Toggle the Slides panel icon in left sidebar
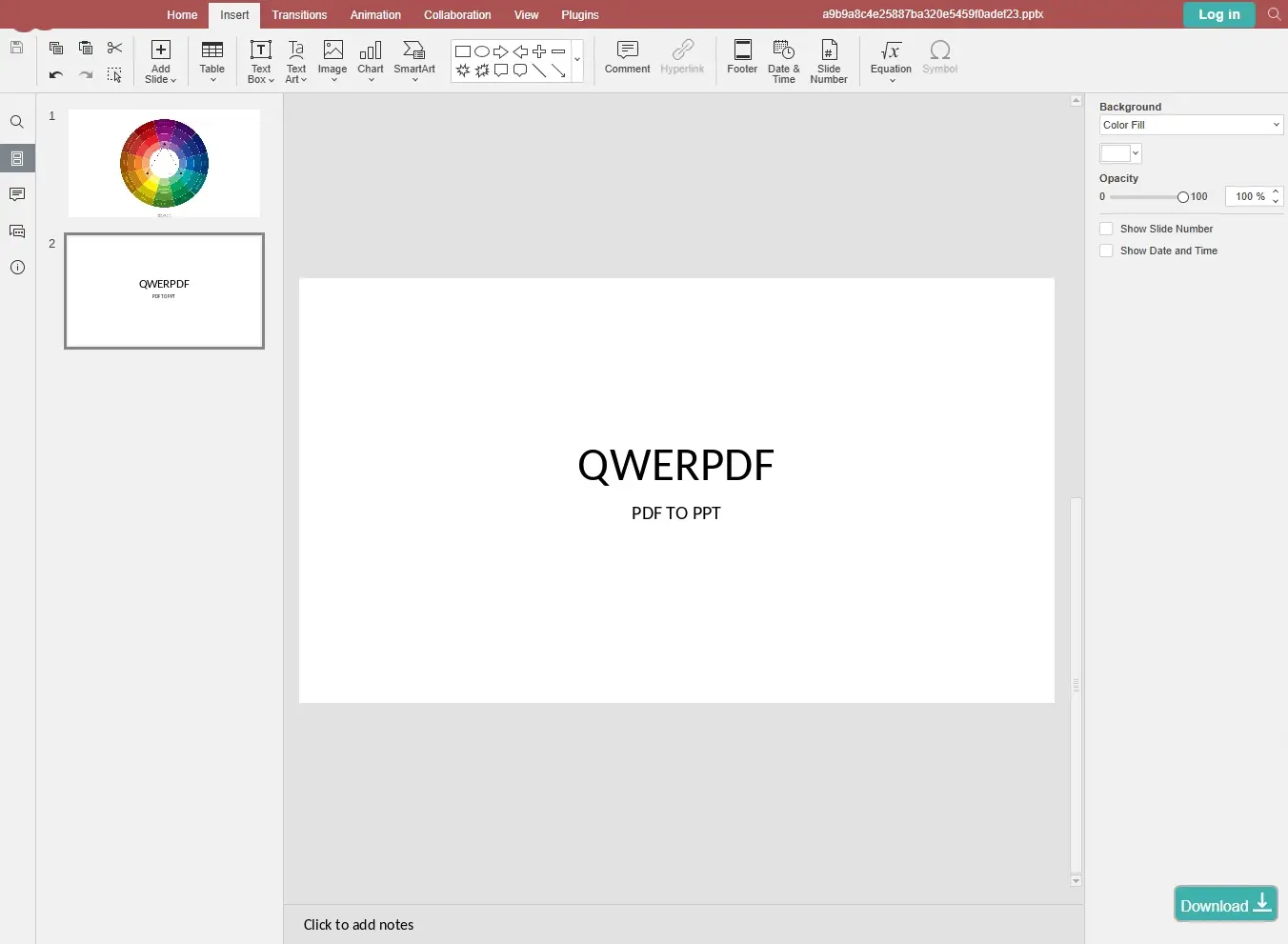This screenshot has width=1288, height=944. click(x=17, y=158)
